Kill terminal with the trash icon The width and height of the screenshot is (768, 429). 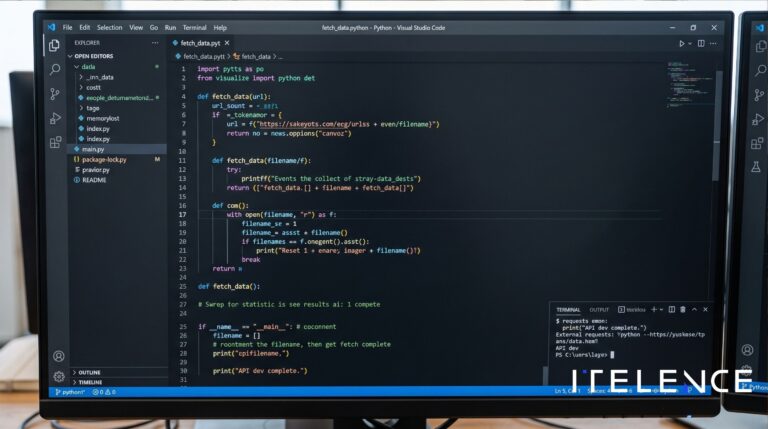(x=683, y=310)
